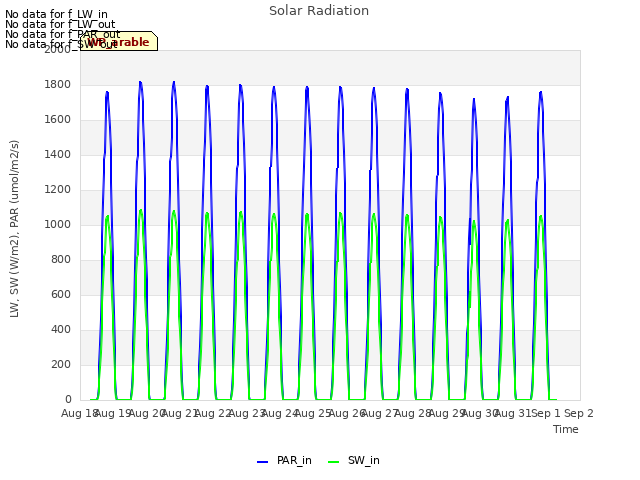
Task: Click the 'No data for f_PAR_out' message
Action: [62, 34]
